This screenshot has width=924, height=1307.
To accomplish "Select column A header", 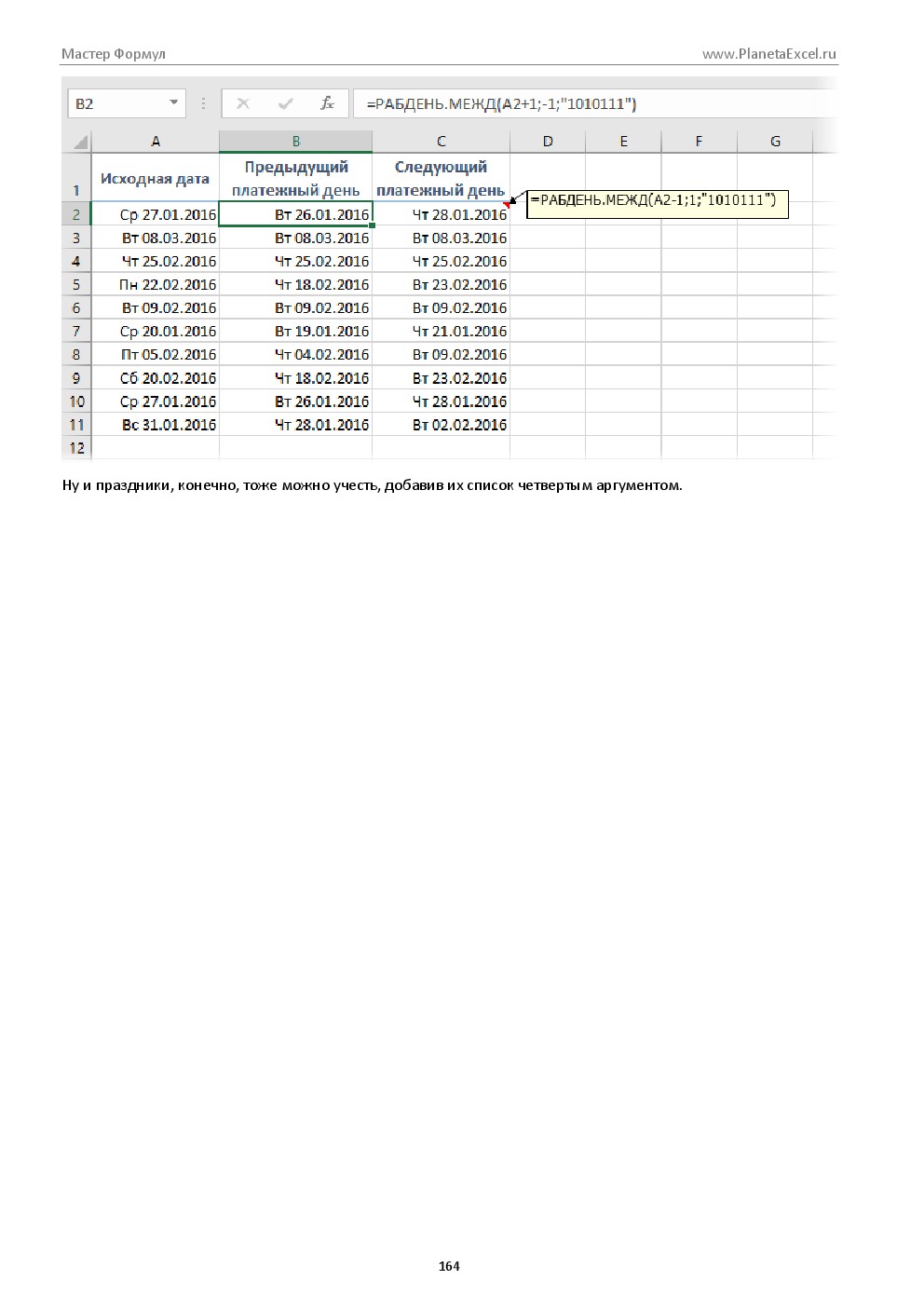I will tap(156, 142).
